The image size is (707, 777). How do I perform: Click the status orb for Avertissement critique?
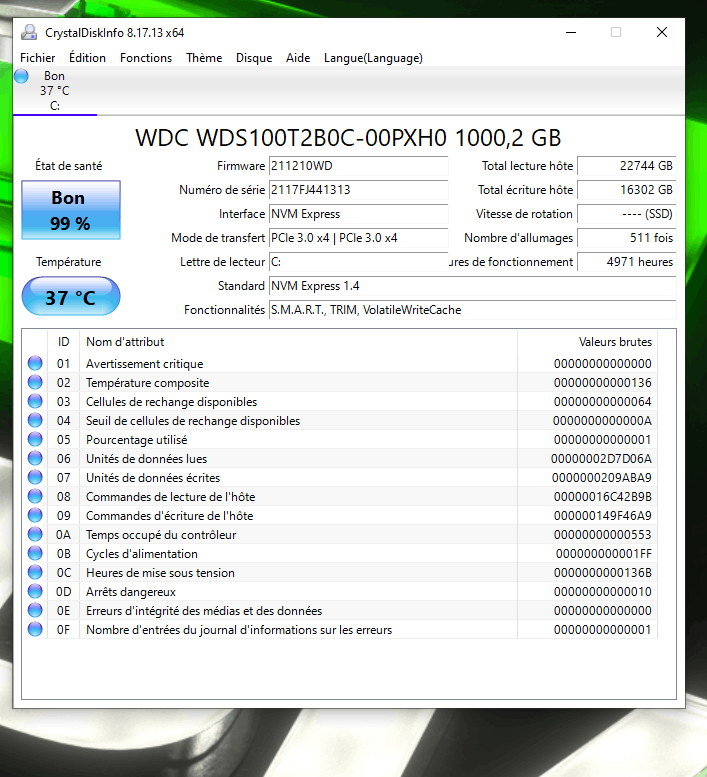pos(35,363)
